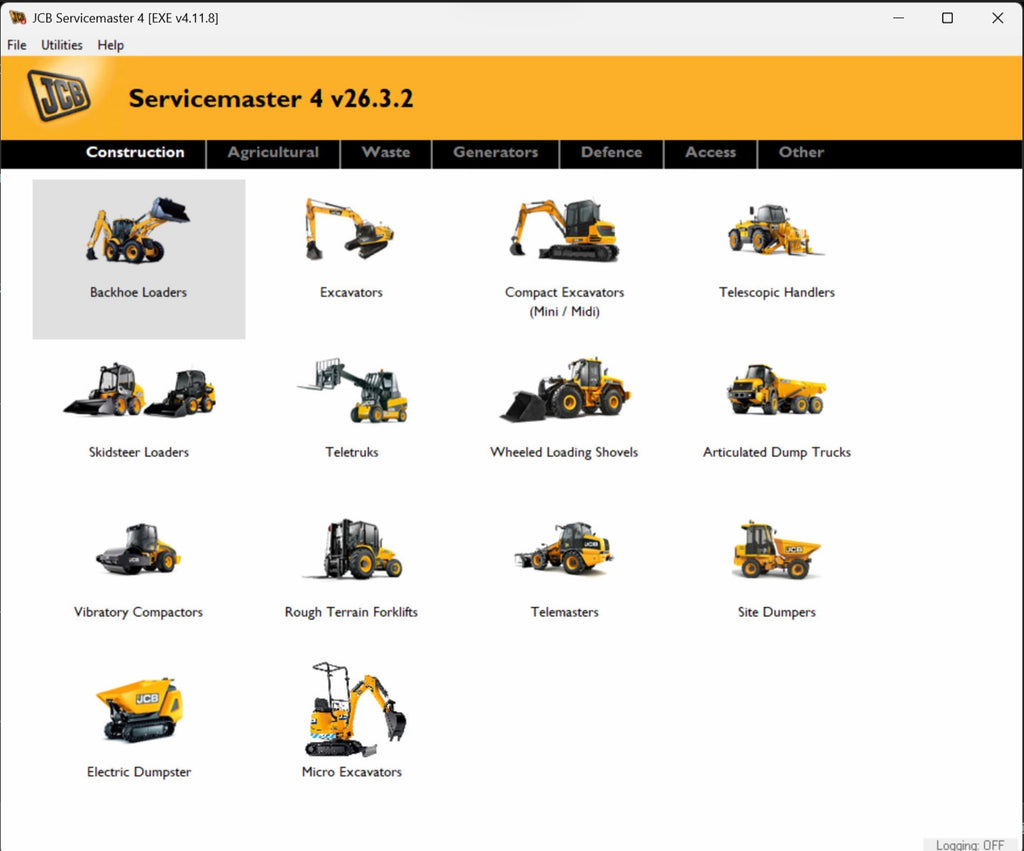Click the Compact Excavators (Mini / Midi) label

point(564,302)
